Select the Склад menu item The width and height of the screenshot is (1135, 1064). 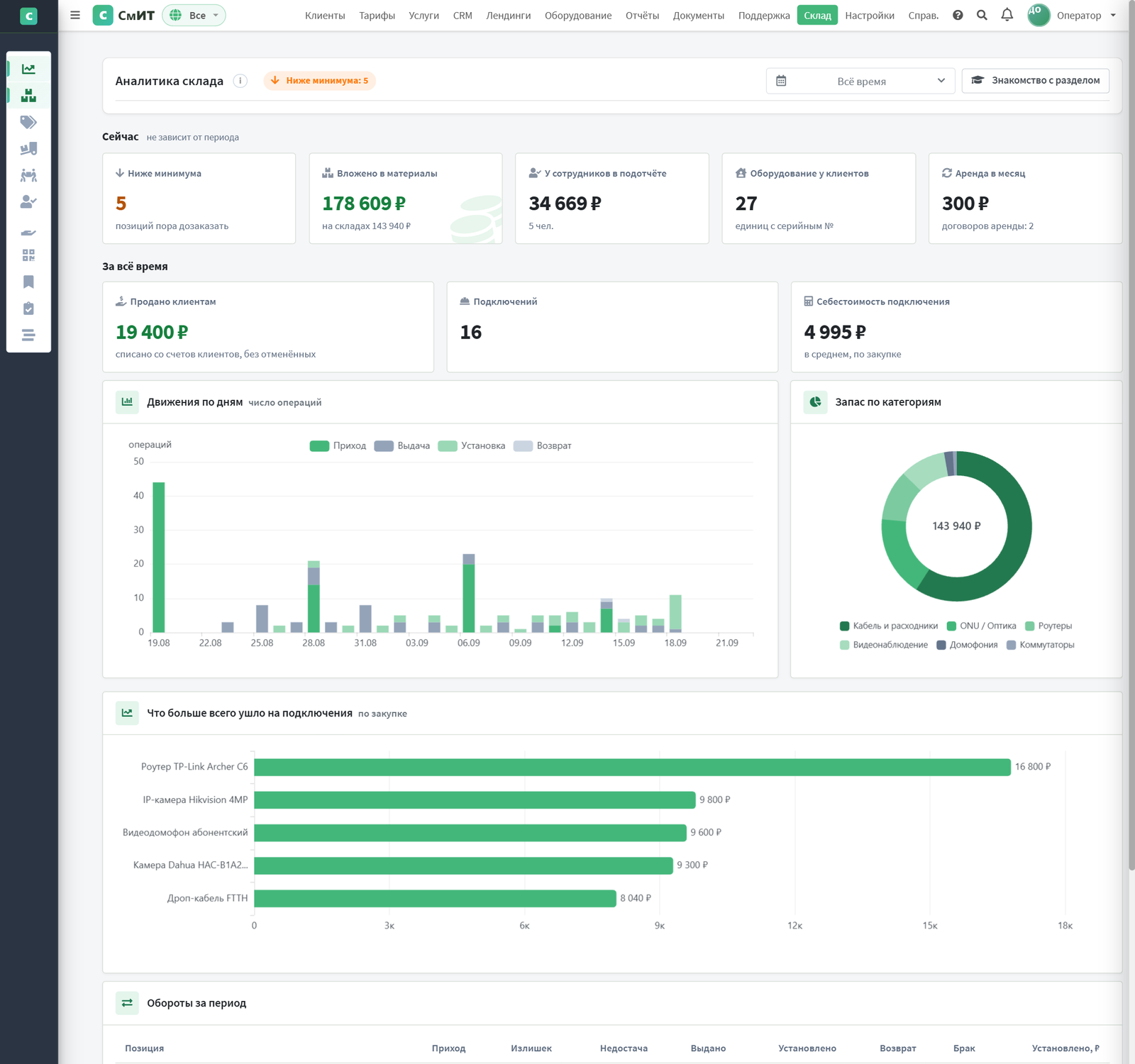817,15
